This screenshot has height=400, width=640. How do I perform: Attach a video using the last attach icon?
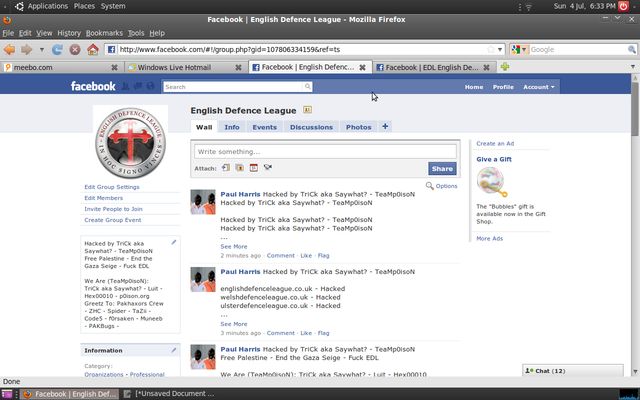click(268, 168)
